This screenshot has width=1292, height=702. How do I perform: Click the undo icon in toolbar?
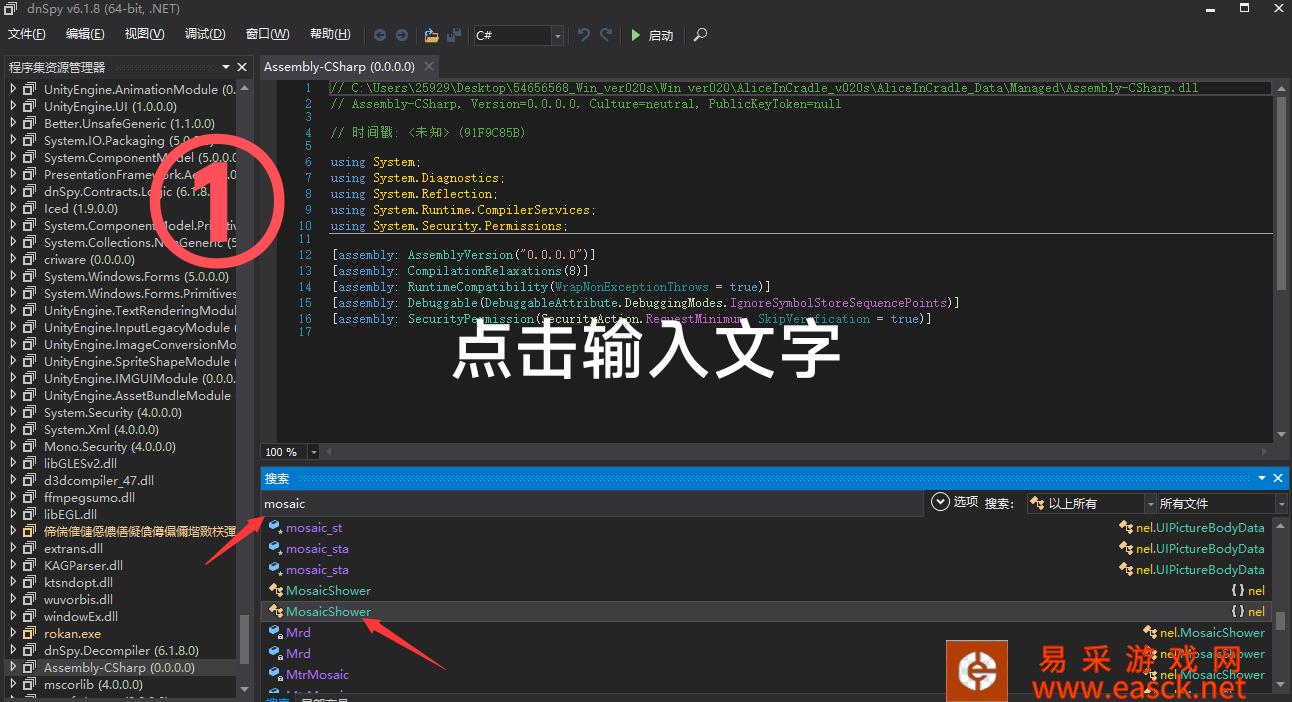click(584, 35)
